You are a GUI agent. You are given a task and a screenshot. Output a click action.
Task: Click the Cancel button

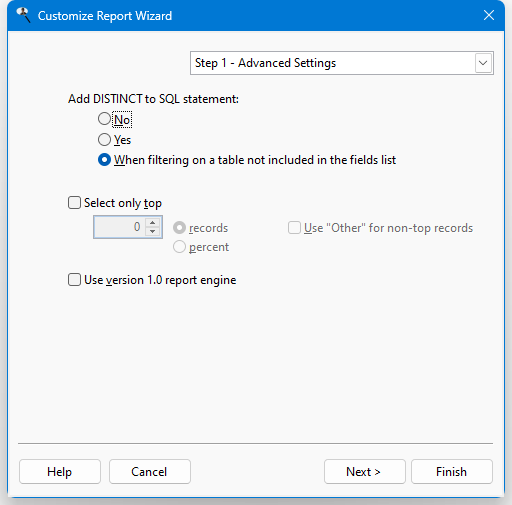coord(150,472)
